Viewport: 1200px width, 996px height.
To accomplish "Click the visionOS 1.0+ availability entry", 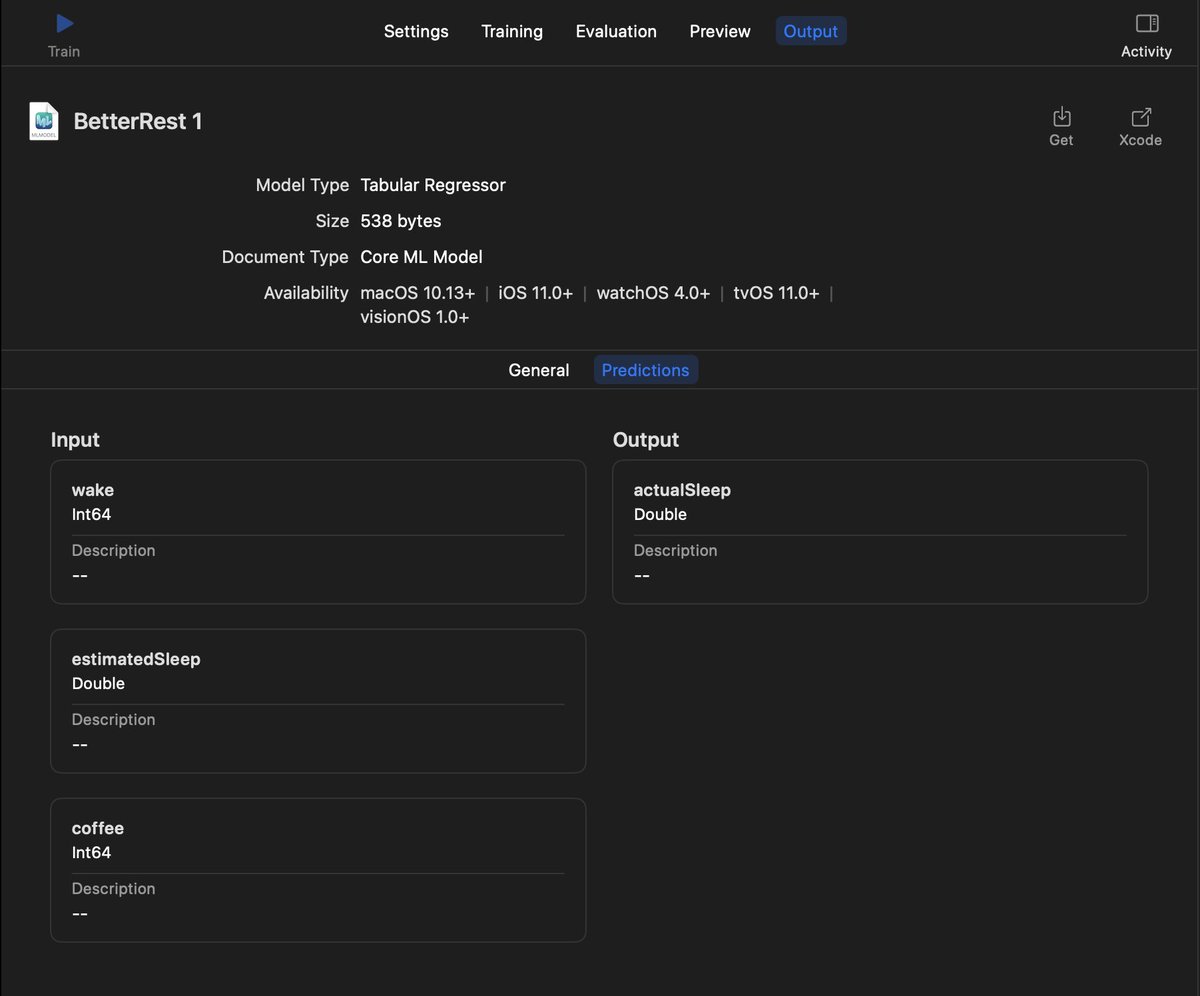I will tap(415, 317).
